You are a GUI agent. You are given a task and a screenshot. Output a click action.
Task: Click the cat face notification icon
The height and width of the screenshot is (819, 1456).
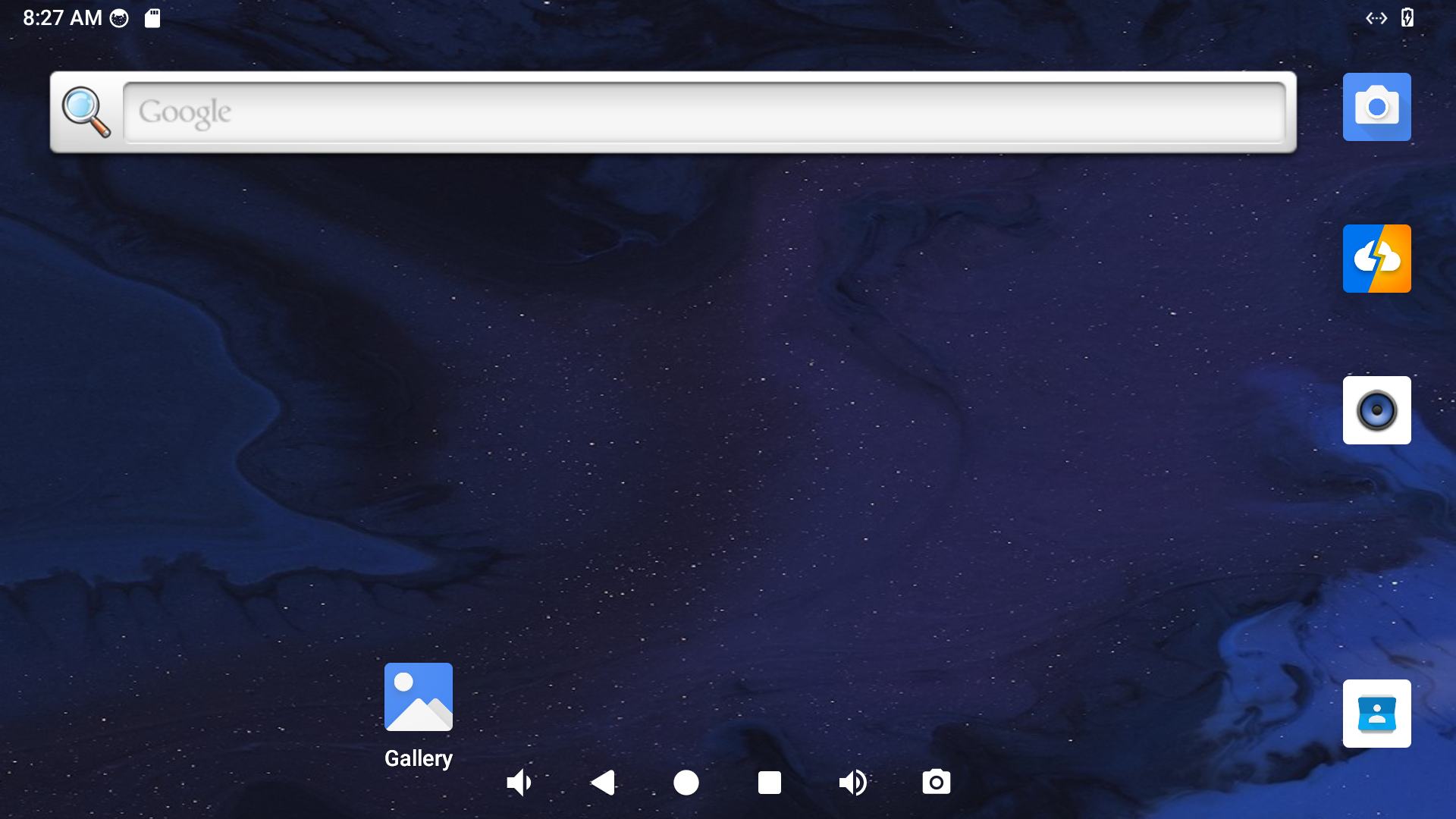tap(119, 18)
